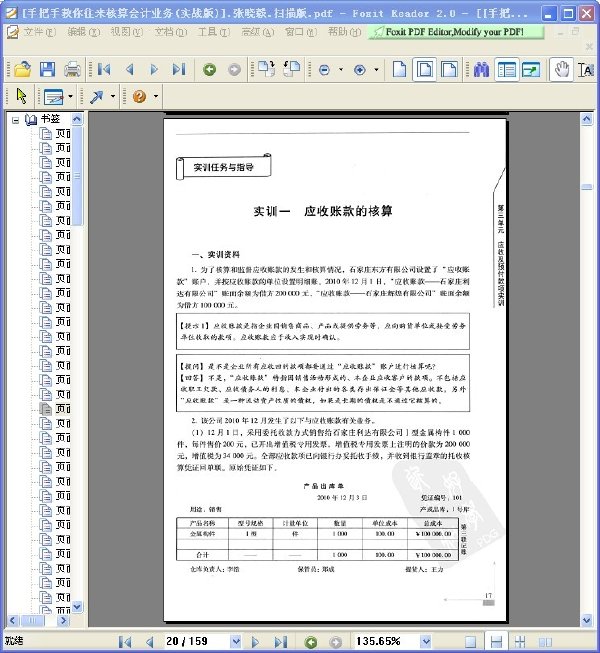Go to next view (grey arrow, top toolbar)

[x=234, y=70]
